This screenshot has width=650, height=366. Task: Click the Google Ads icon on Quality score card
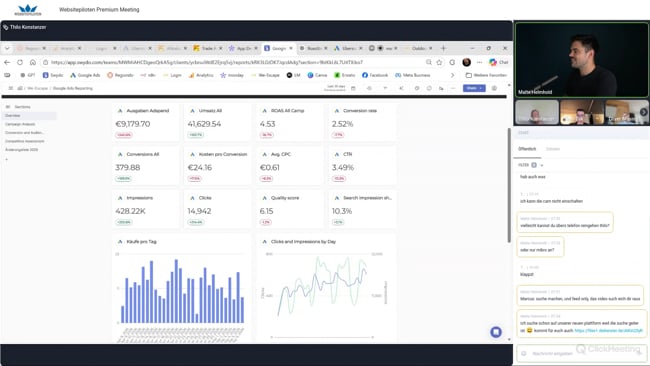click(264, 198)
